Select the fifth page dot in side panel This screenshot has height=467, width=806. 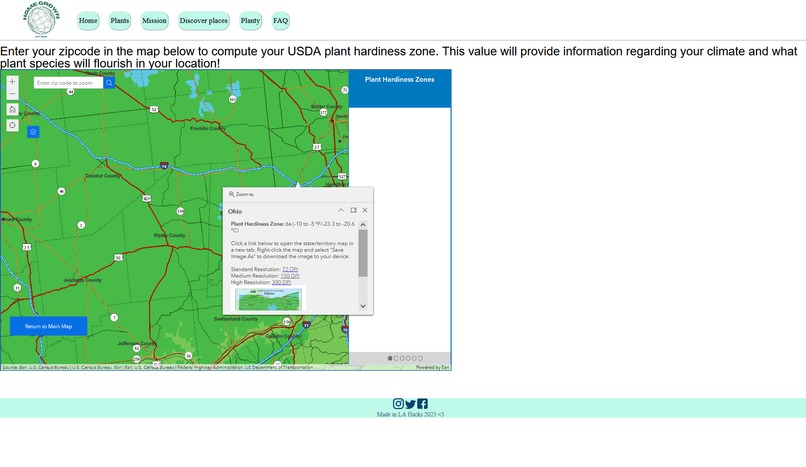[414, 358]
